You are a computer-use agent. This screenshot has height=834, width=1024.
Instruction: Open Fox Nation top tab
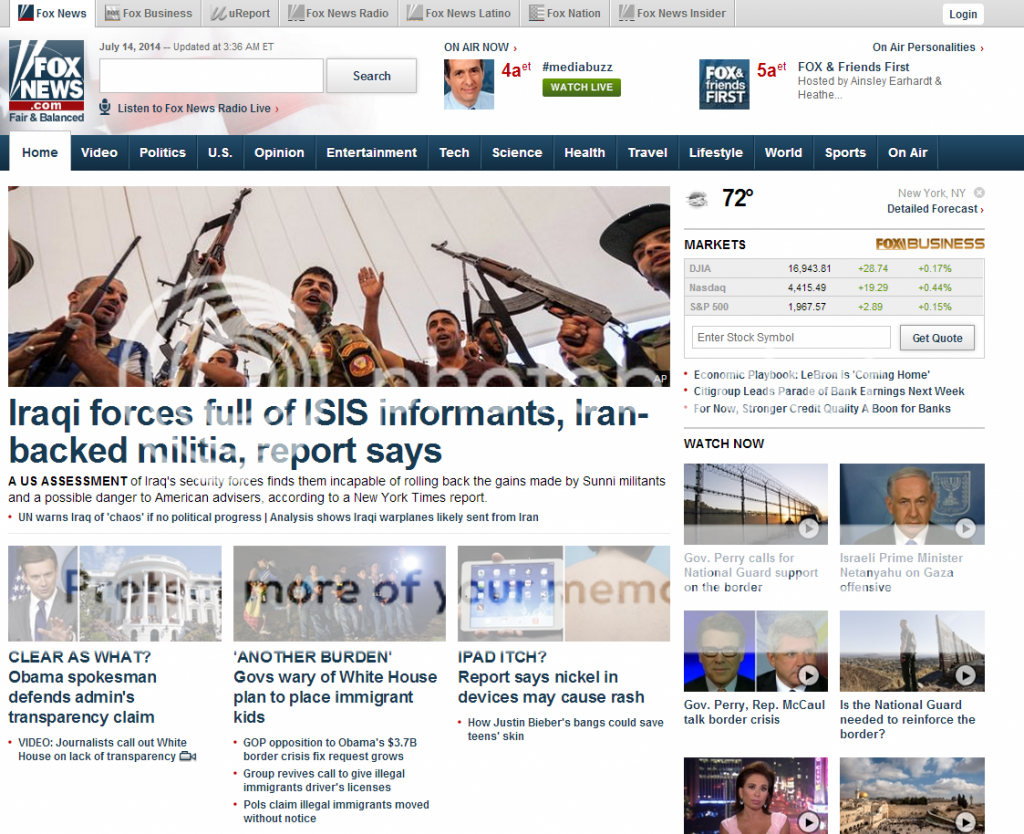pos(565,13)
